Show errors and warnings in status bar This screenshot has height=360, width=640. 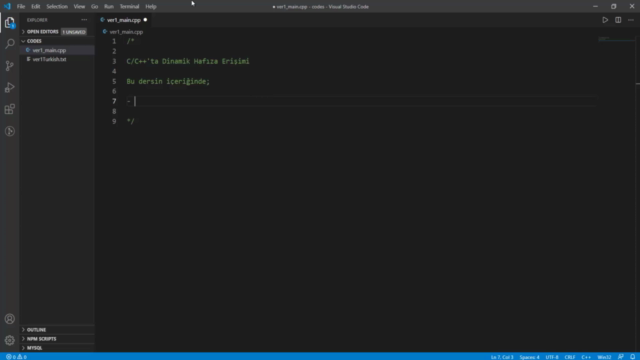point(16,357)
